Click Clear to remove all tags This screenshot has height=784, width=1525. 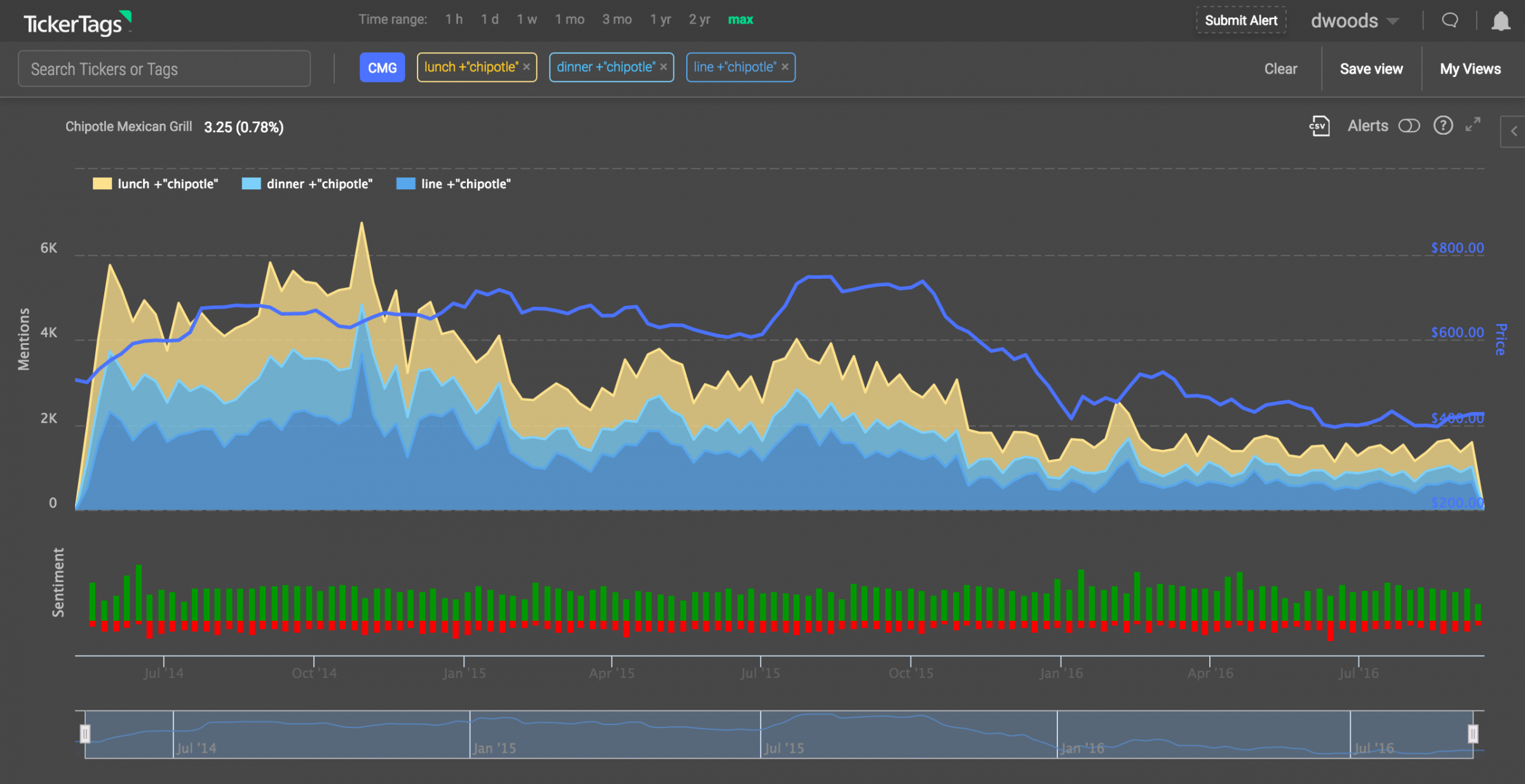coord(1280,69)
